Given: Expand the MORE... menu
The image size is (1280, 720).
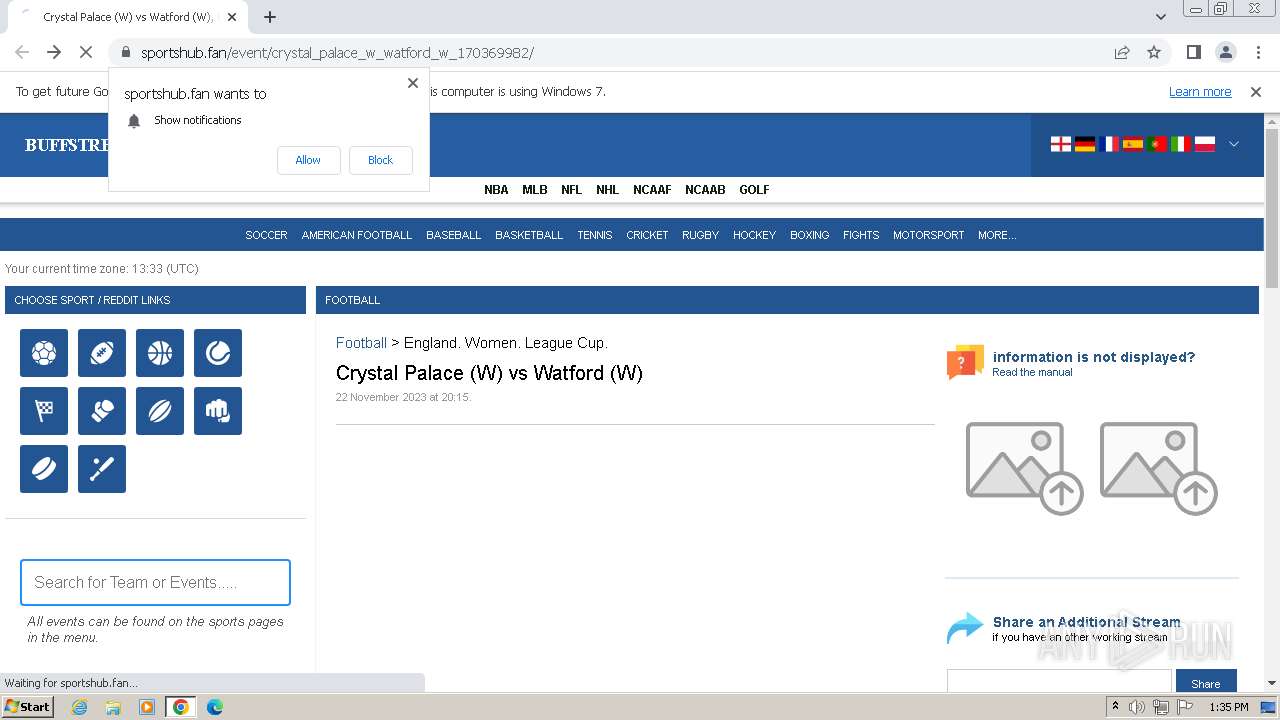Looking at the screenshot, I should pyautogui.click(x=997, y=235).
